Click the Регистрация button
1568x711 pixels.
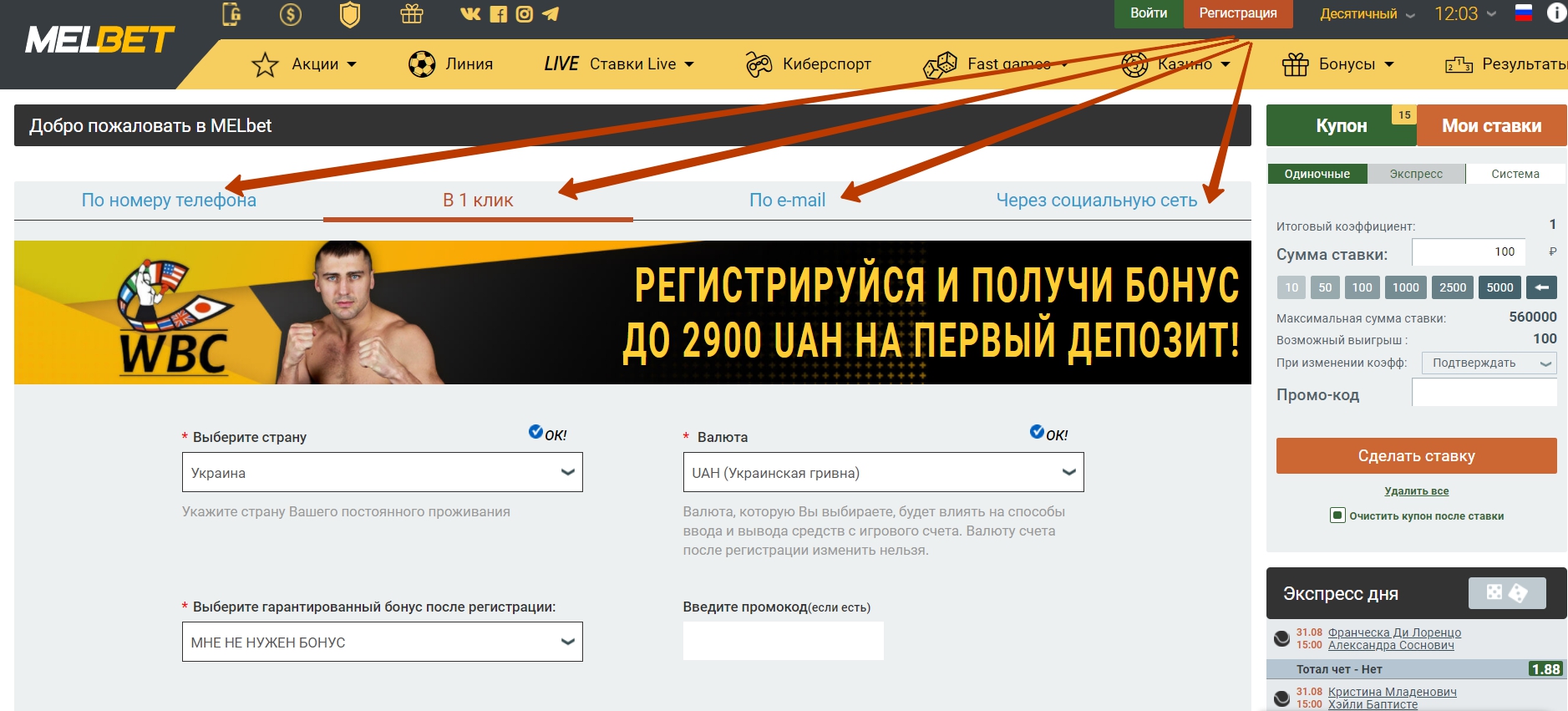click(x=1238, y=13)
